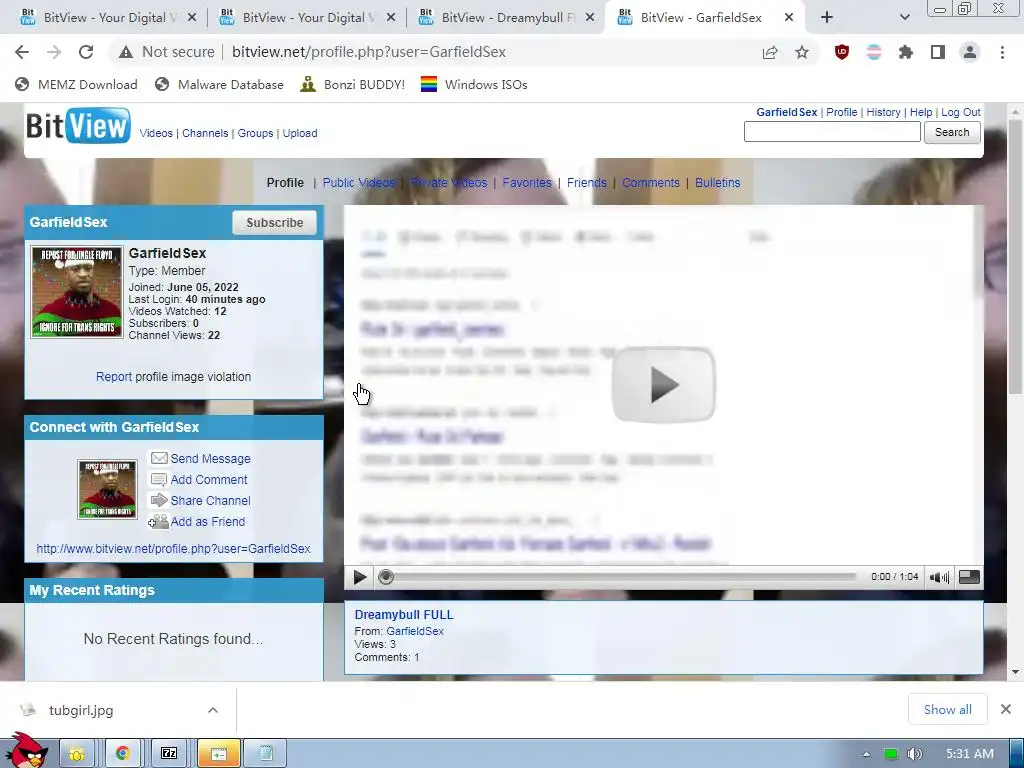Click the From GarfieldSex uploader link

pyautogui.click(x=415, y=631)
